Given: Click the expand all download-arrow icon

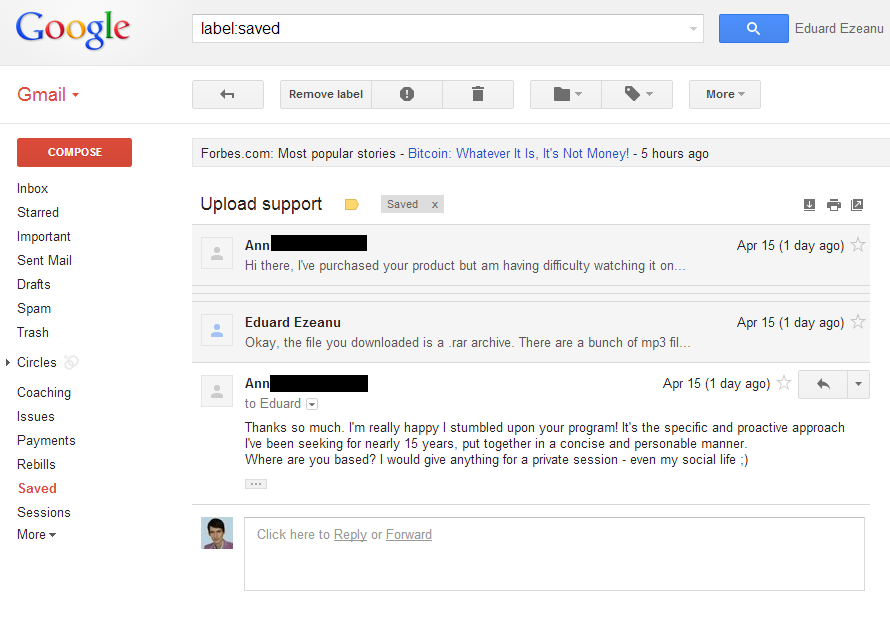Looking at the screenshot, I should click(809, 205).
